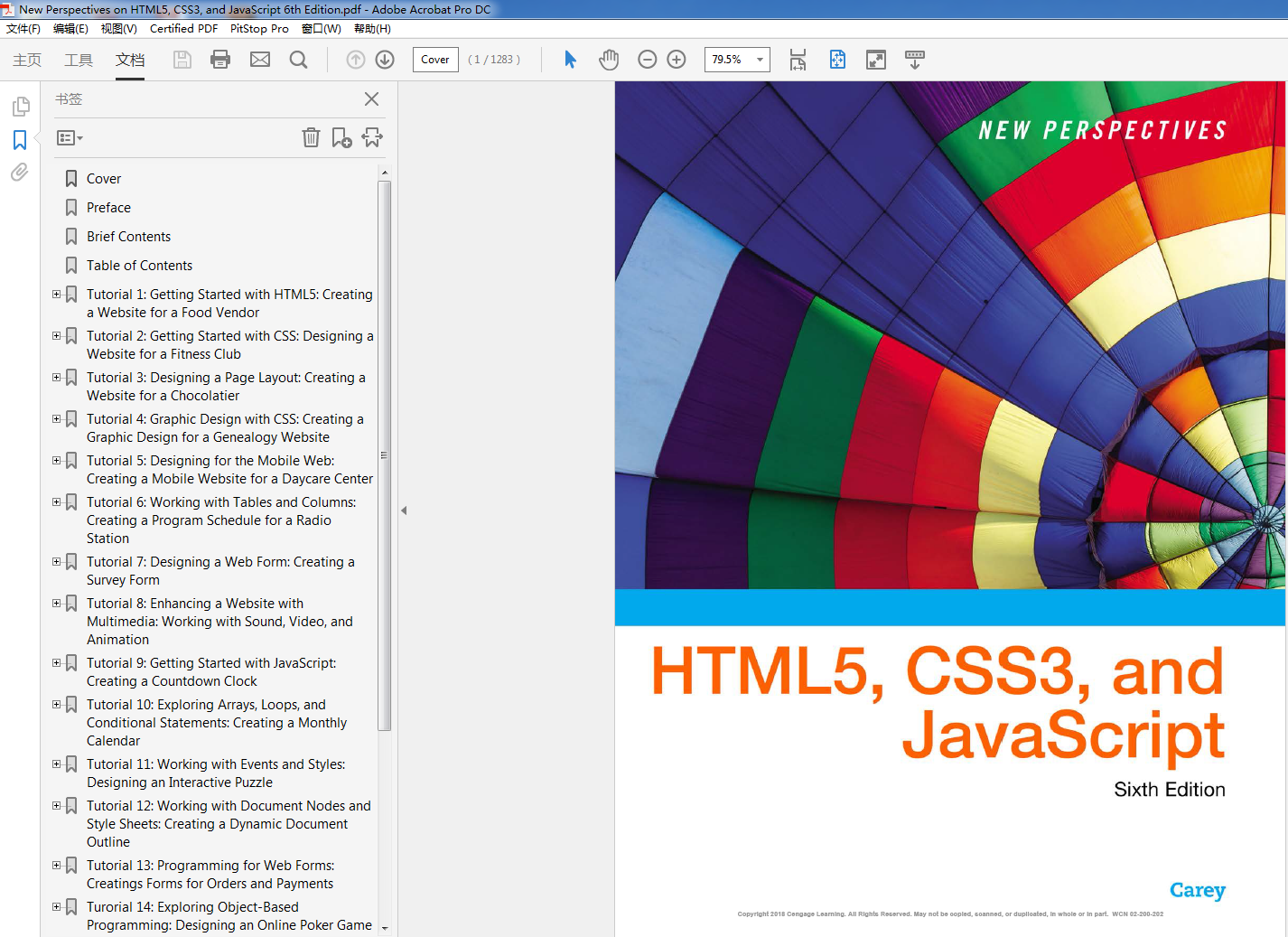The width and height of the screenshot is (1288, 937).
Task: Zoom out with minus icon
Action: (648, 60)
